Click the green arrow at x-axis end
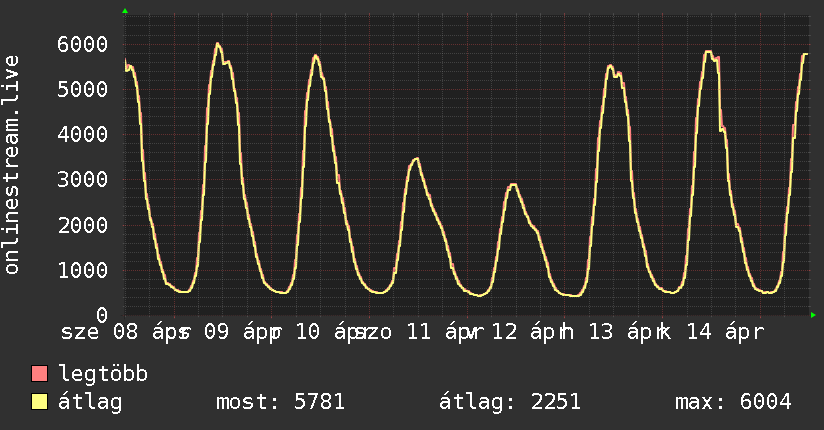Image resolution: width=824 pixels, height=430 pixels. 813,315
